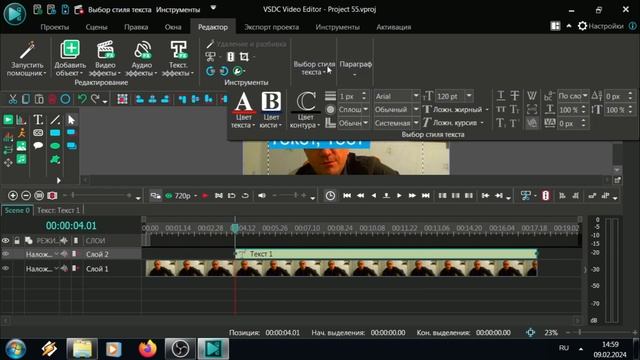Screen dimensions: 640x360
Task: Click the Redo arrow icon
Action: point(95,99)
